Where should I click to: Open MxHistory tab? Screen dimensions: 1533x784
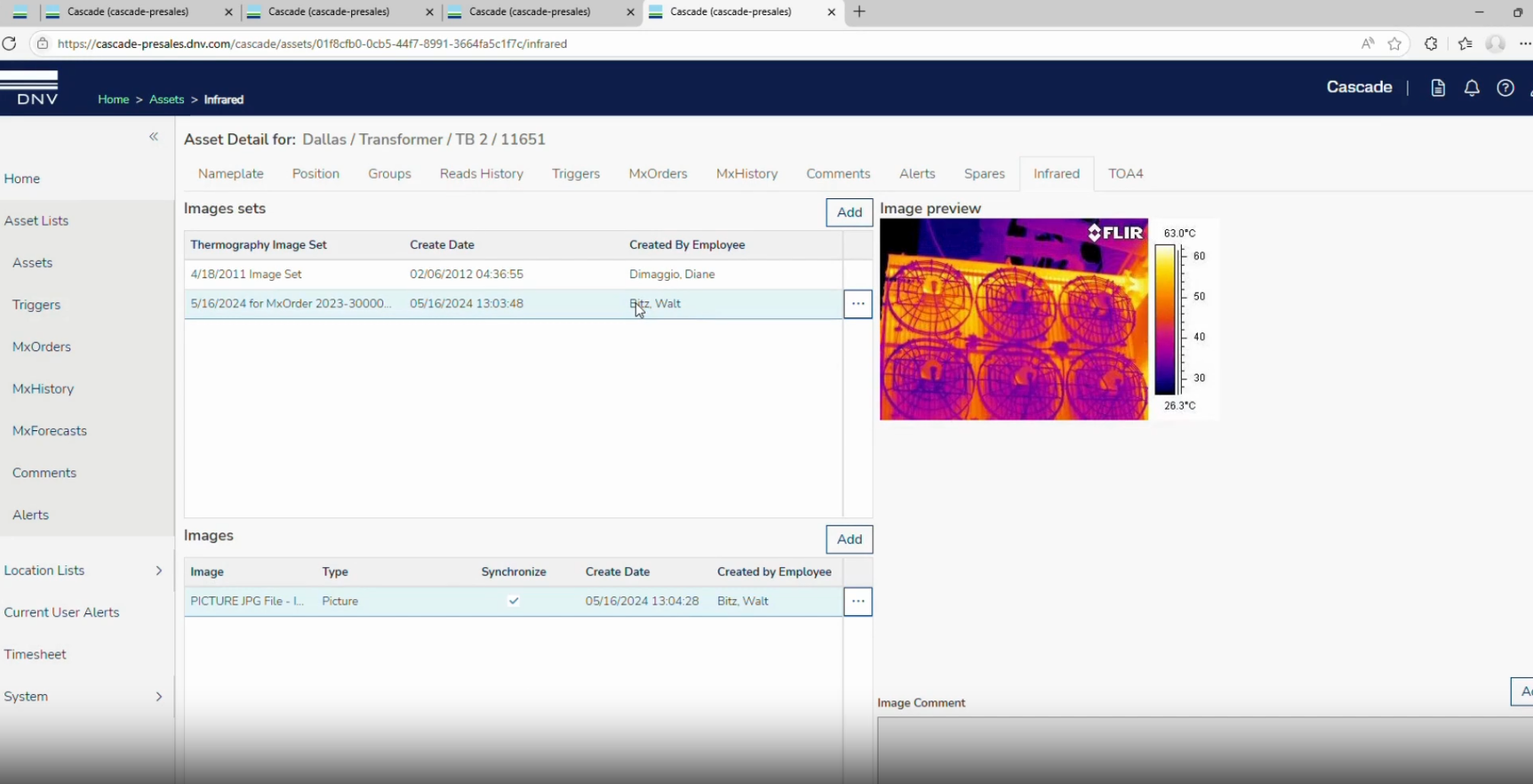pyautogui.click(x=747, y=173)
